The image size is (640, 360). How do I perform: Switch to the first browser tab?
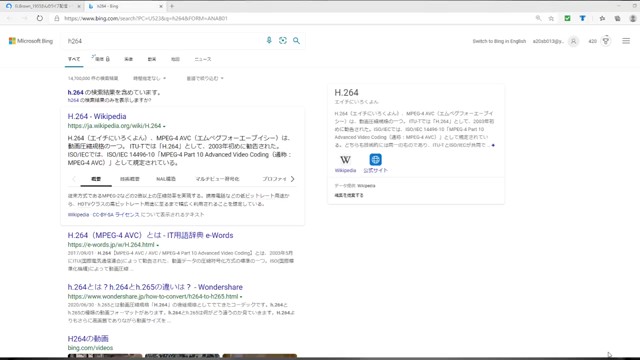click(42, 7)
